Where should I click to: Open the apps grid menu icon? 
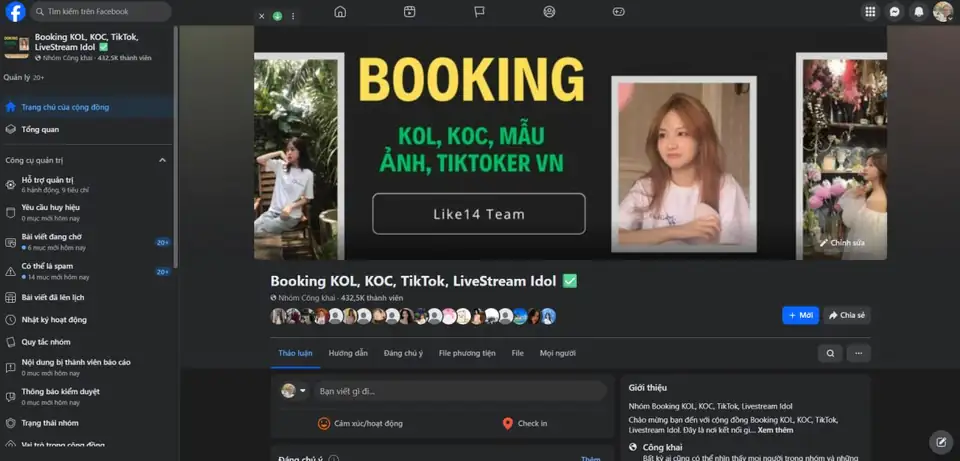pyautogui.click(x=869, y=12)
